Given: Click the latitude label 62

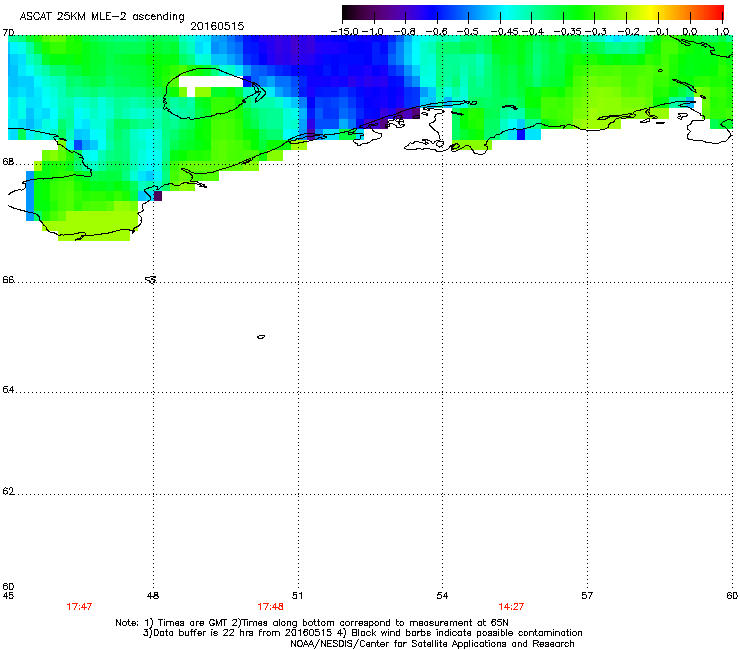Looking at the screenshot, I should 8,491.
